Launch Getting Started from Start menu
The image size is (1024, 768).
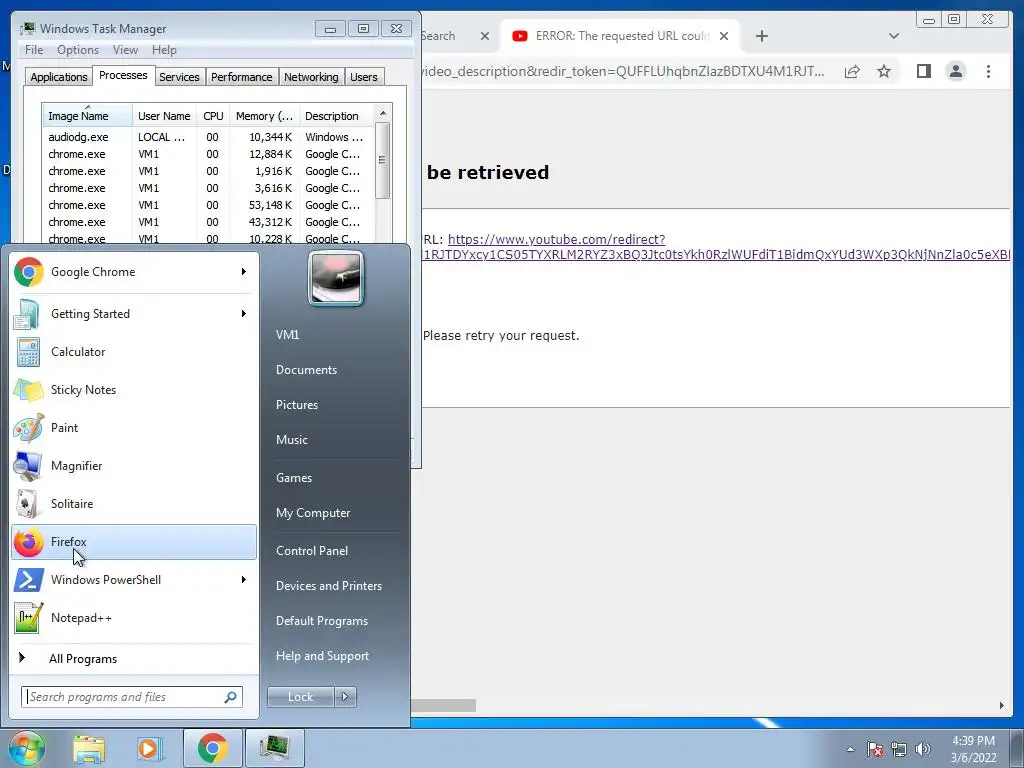tap(134, 313)
